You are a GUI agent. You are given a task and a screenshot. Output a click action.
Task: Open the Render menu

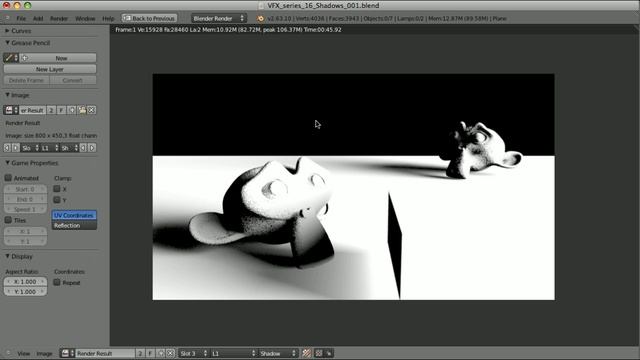[59, 18]
